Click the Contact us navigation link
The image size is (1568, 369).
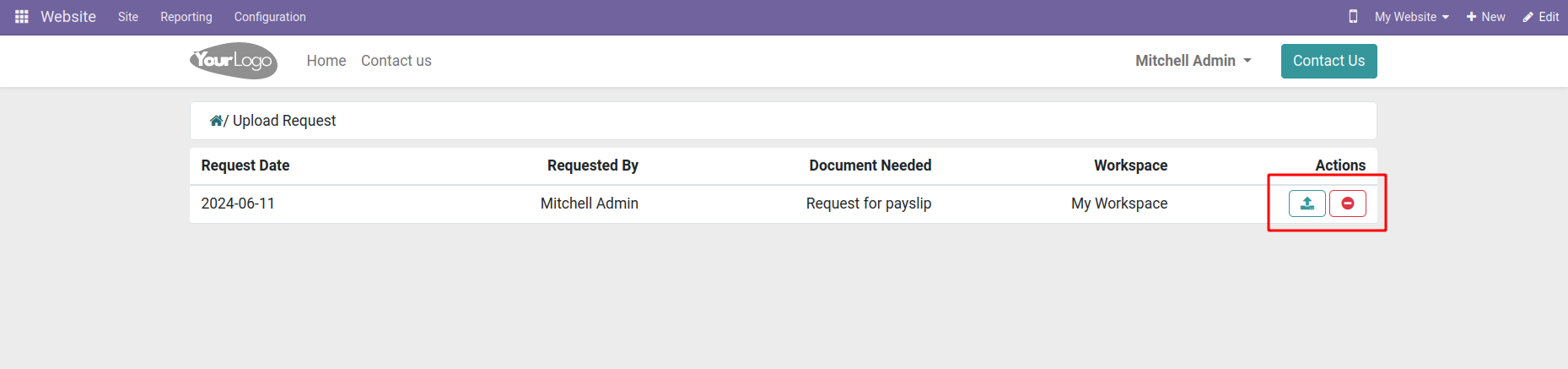396,61
